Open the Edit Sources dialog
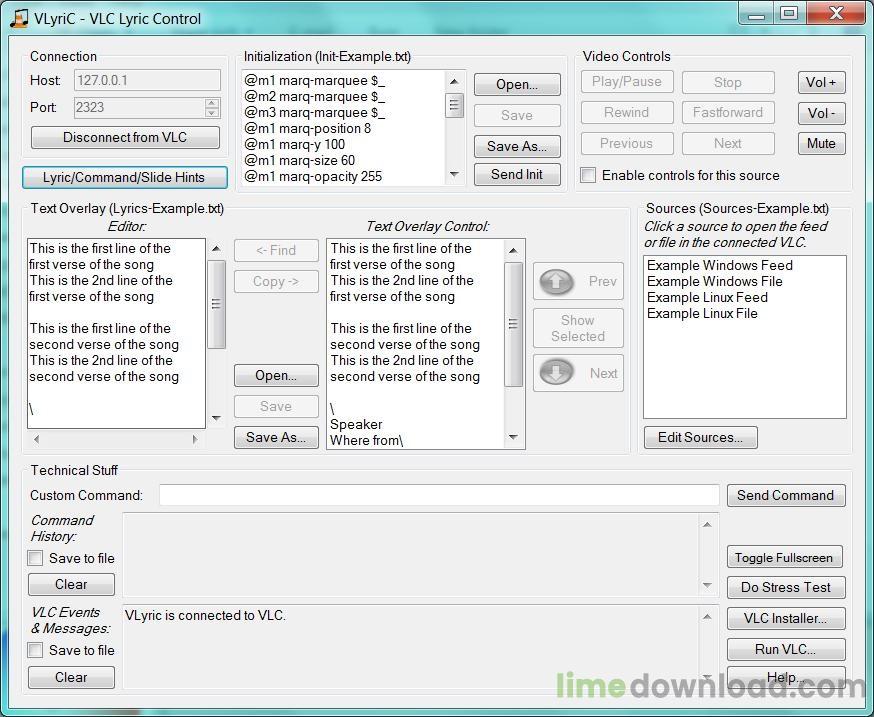The height and width of the screenshot is (717, 874). (700, 437)
